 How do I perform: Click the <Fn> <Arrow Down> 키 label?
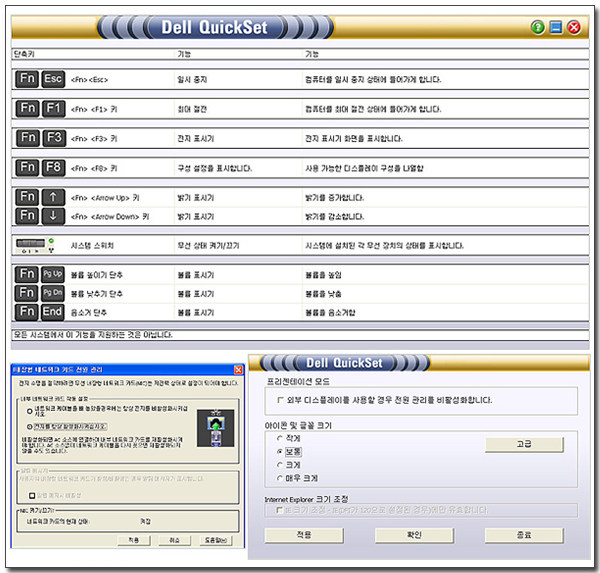(110, 217)
